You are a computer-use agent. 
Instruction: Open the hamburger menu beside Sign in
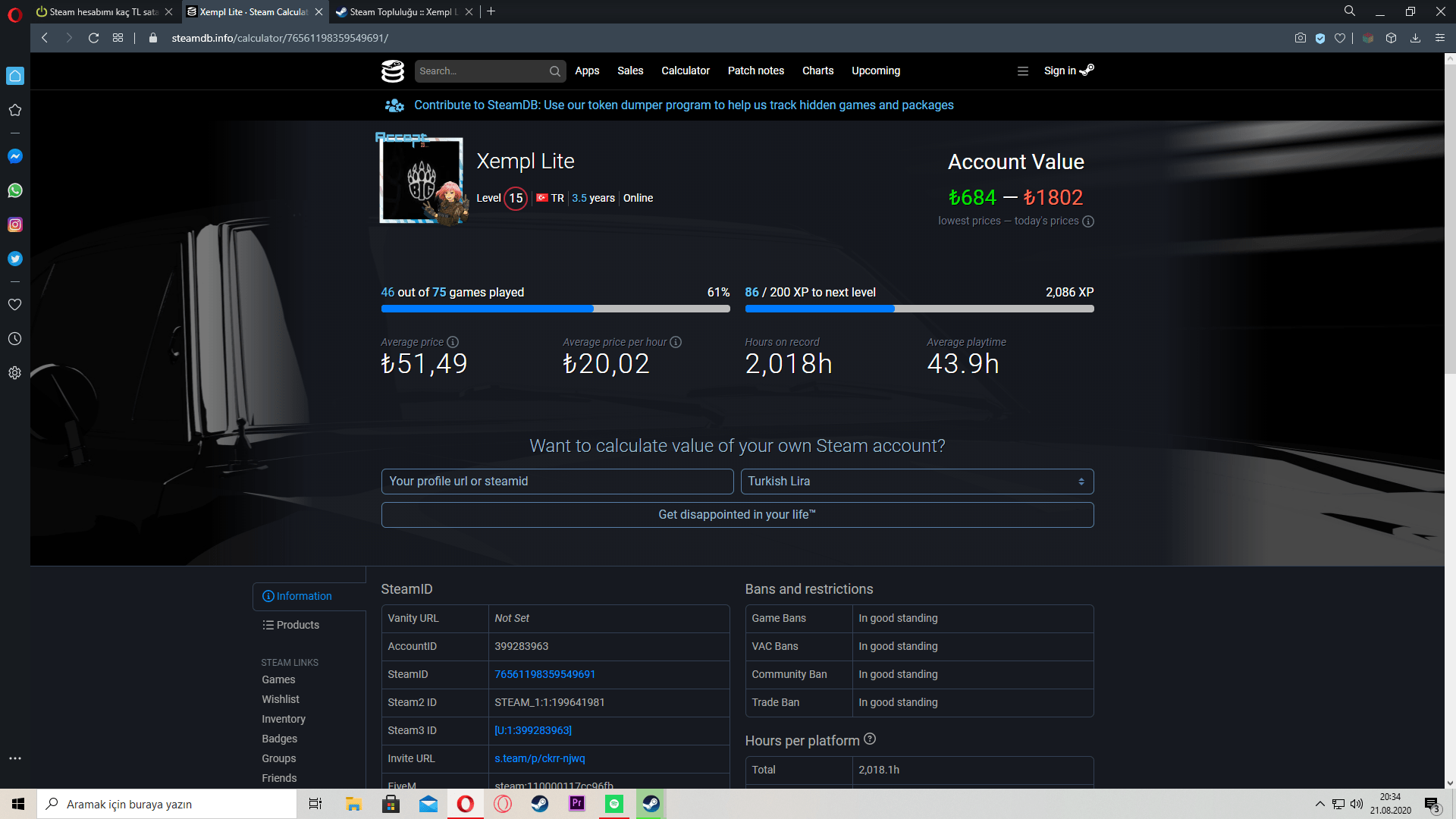tap(1022, 71)
